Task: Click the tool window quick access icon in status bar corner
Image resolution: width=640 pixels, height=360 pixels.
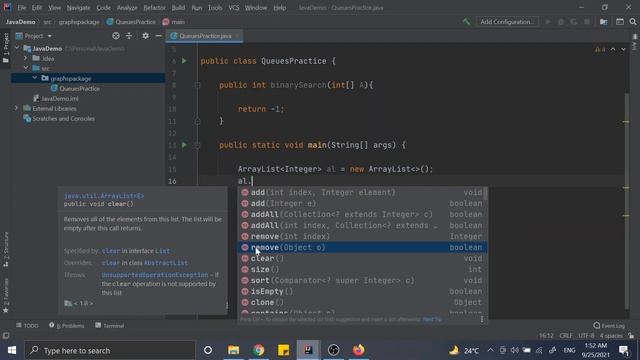Action: click(6, 336)
